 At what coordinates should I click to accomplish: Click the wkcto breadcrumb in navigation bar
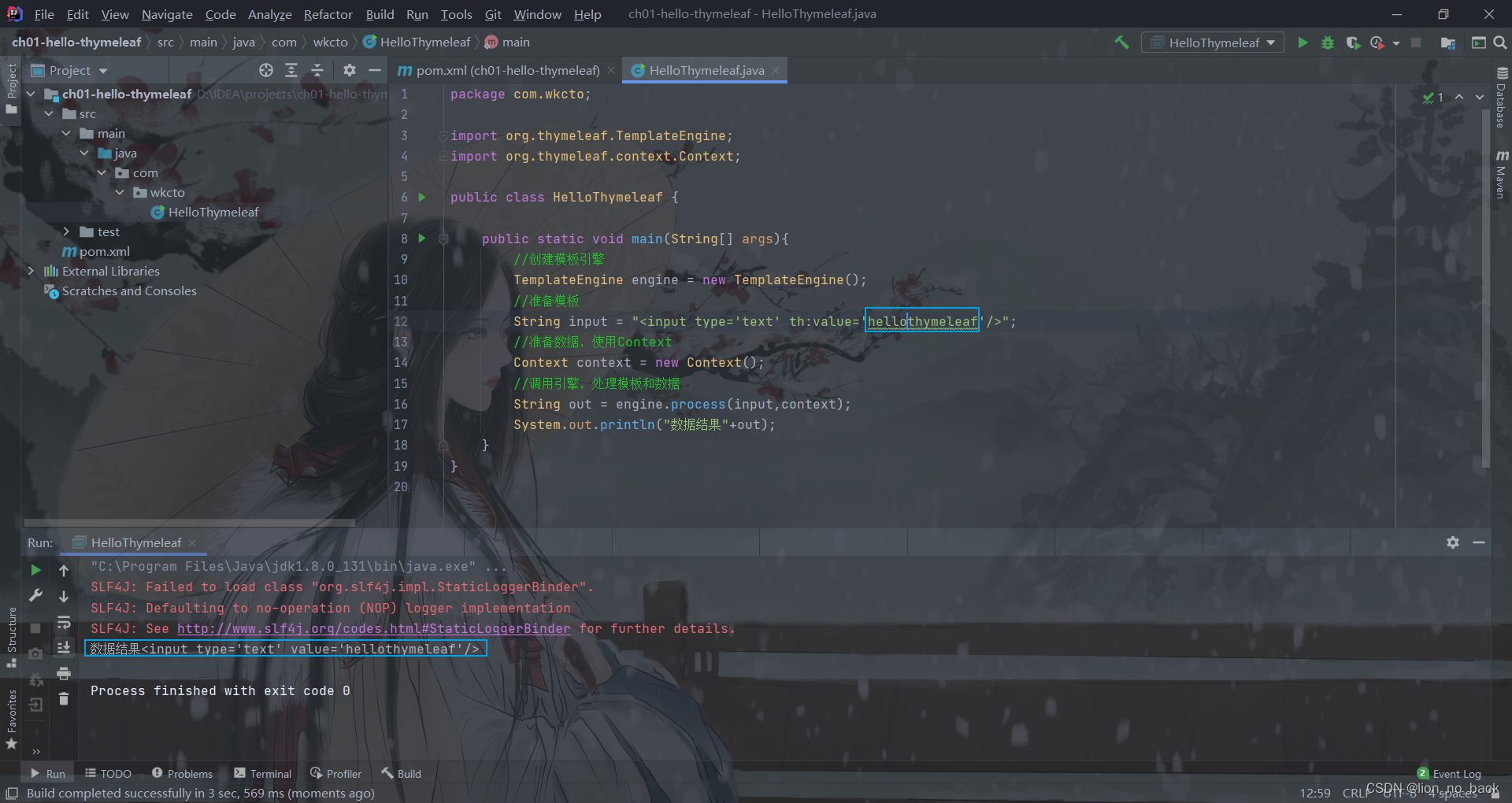pyautogui.click(x=330, y=43)
